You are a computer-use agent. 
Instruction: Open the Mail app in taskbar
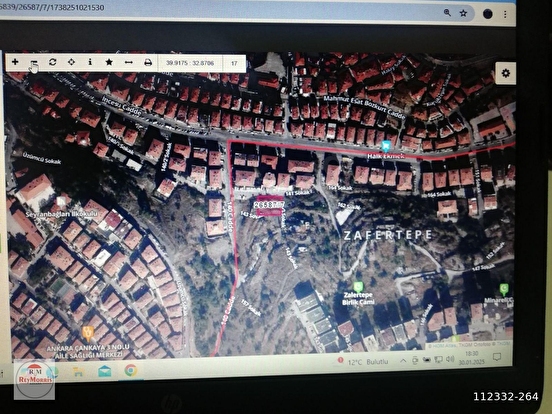(105, 371)
